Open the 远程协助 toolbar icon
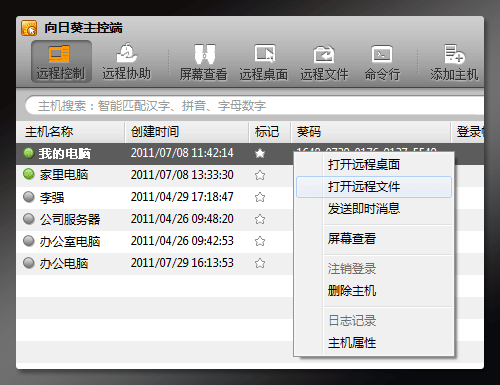 coord(126,61)
